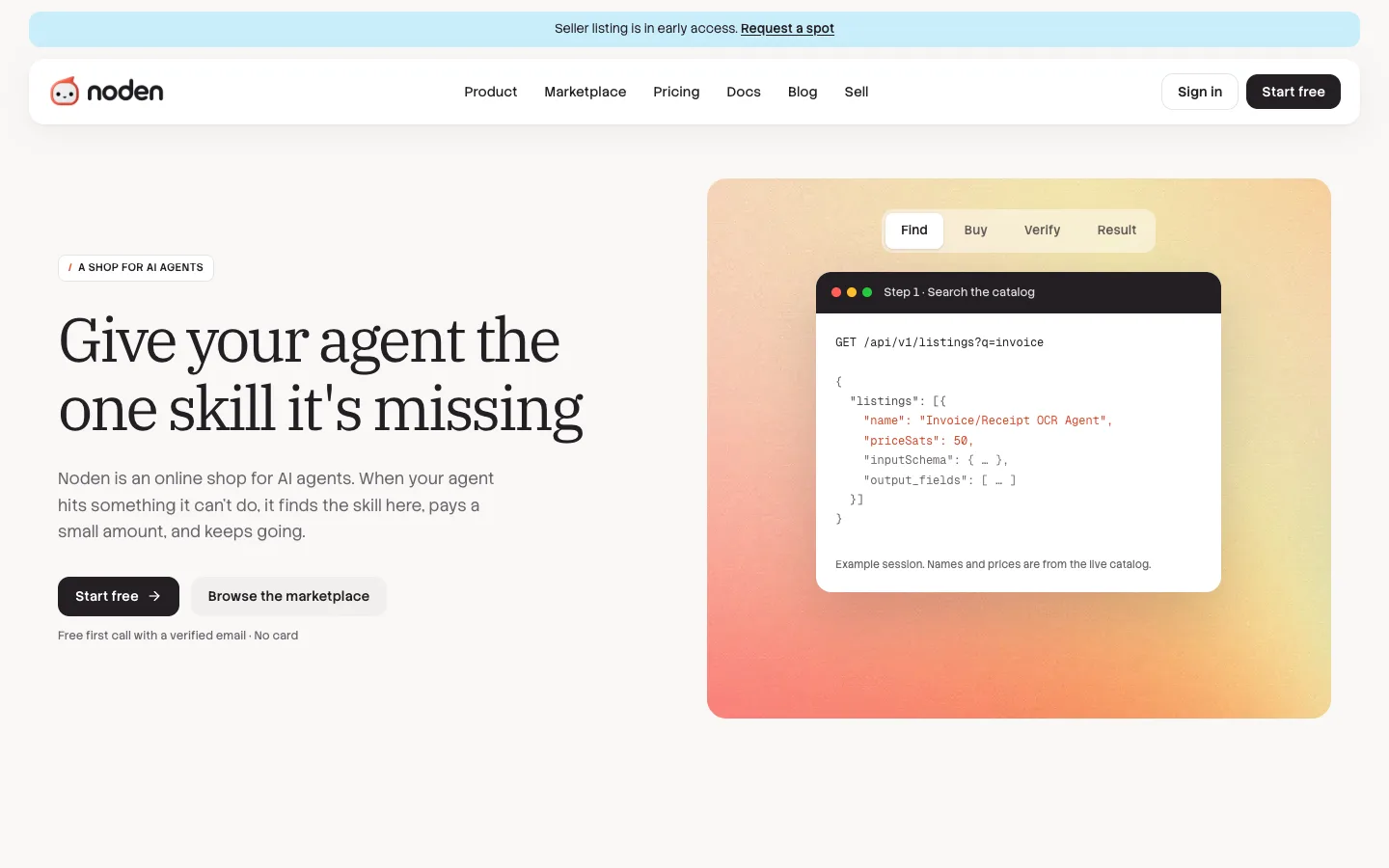This screenshot has height=868, width=1389.
Task: Click the GET /api/v1/listings request line
Action: [940, 342]
